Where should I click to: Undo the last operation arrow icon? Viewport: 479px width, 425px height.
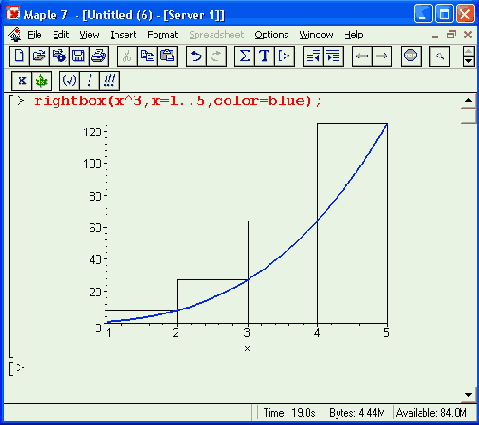tap(196, 56)
